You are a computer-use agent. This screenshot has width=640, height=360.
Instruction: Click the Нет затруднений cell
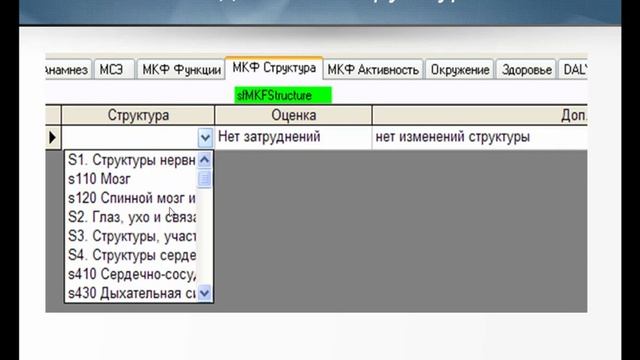293,137
